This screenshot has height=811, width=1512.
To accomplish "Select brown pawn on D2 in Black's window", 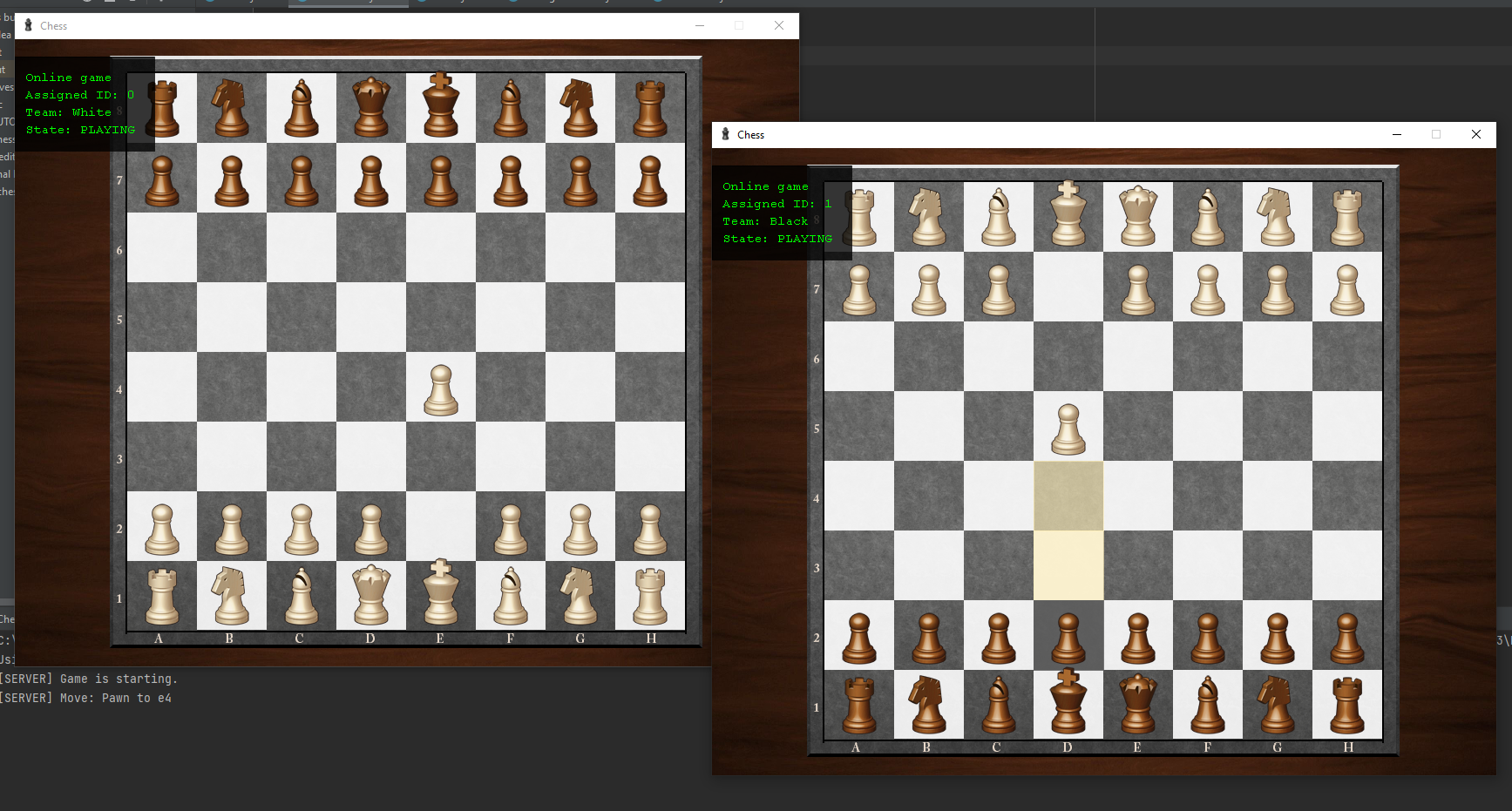I will point(1068,638).
